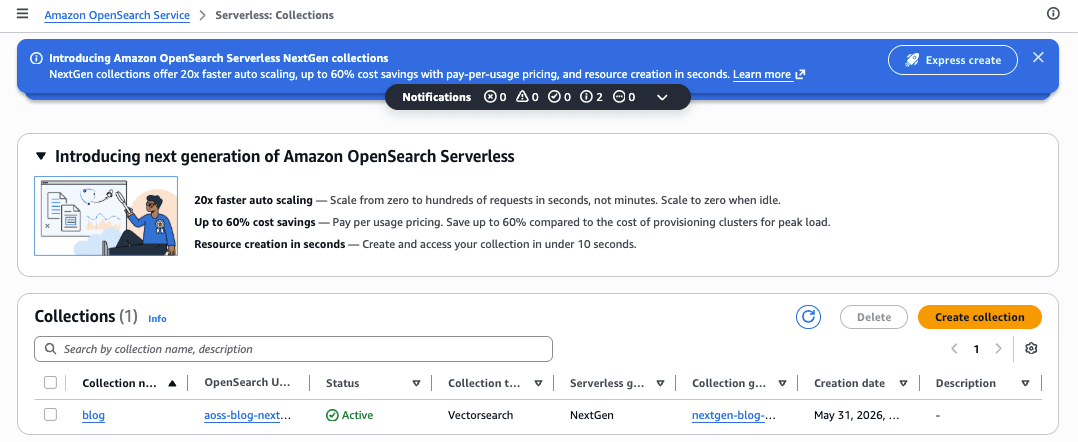Expand the Notifications bar chevron
Screen dimensions: 1078x442
point(662,98)
